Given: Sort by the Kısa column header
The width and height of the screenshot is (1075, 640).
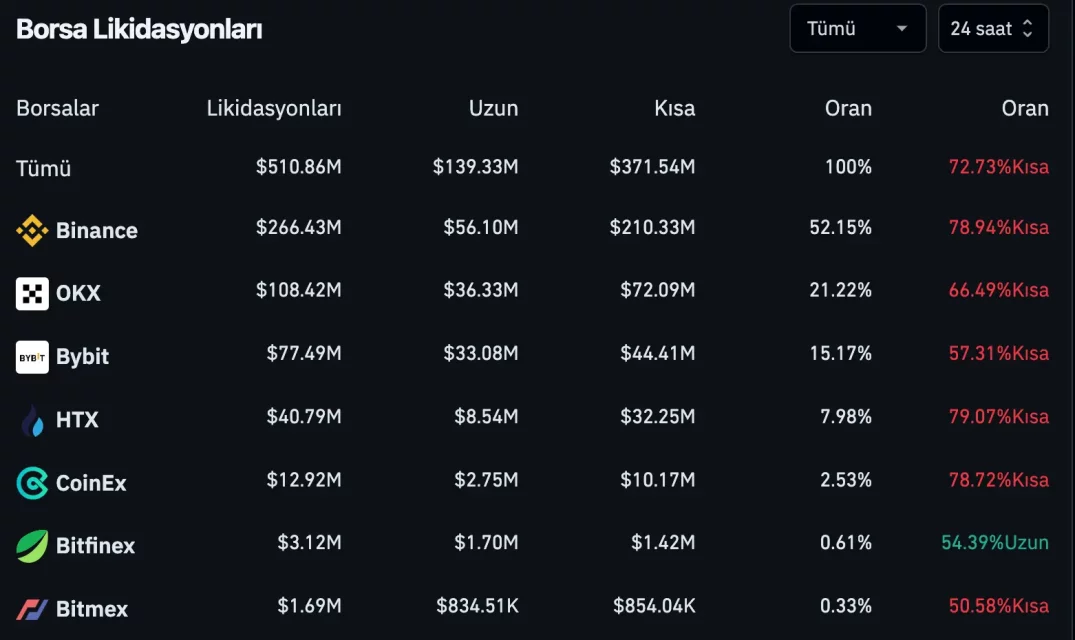Looking at the screenshot, I should click(674, 108).
